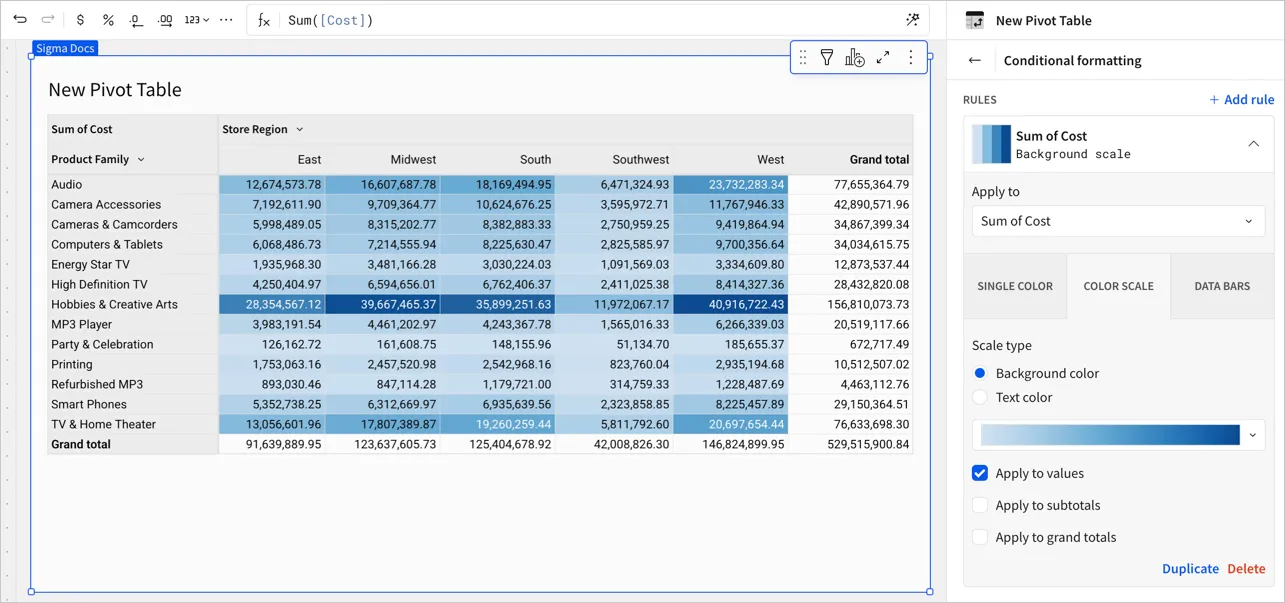Screen dimensions: 1285x603
Task: Select the Smart Phones row label
Action: (89, 404)
